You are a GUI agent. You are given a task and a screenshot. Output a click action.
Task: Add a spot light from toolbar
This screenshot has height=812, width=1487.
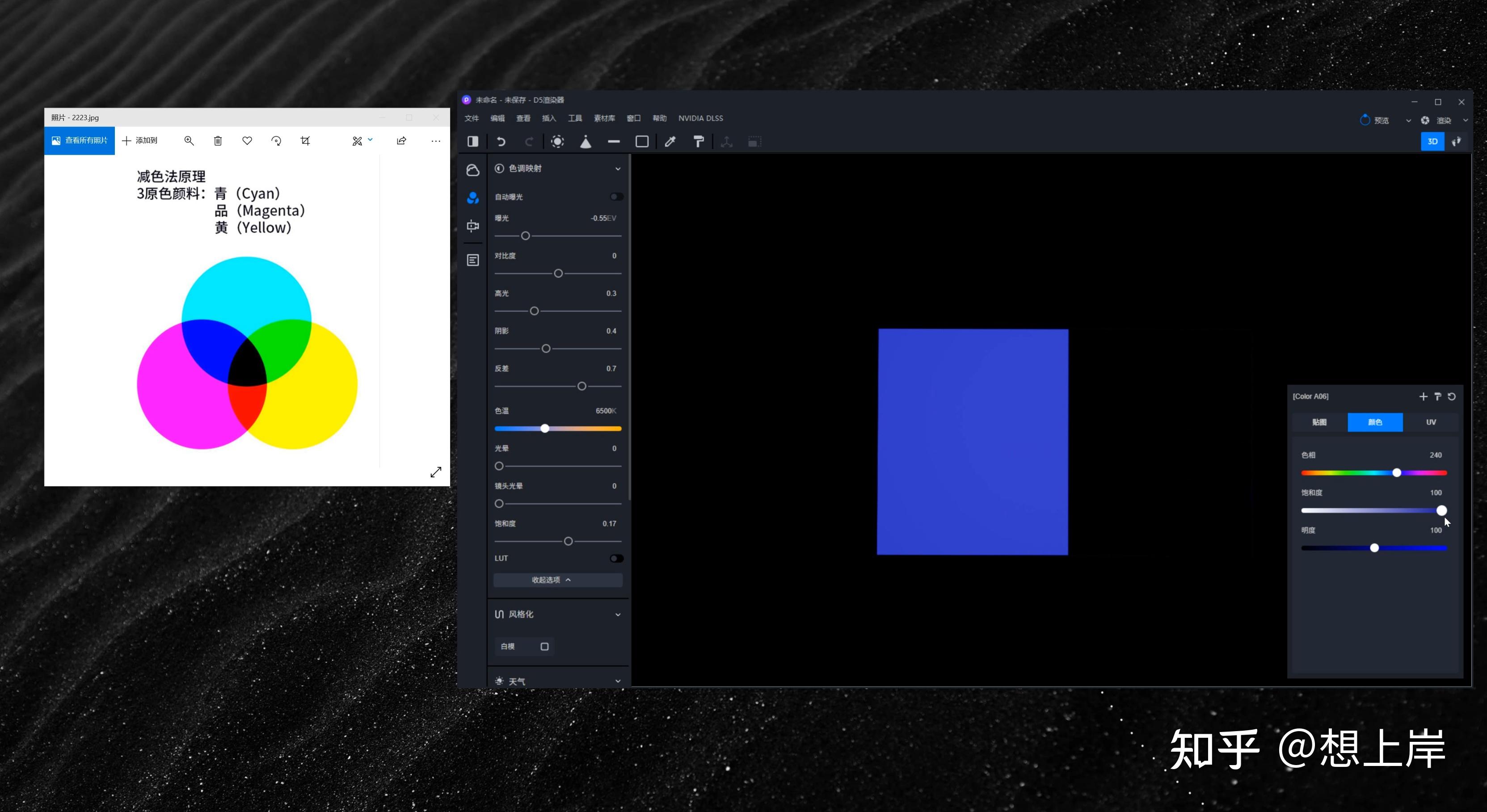point(586,141)
